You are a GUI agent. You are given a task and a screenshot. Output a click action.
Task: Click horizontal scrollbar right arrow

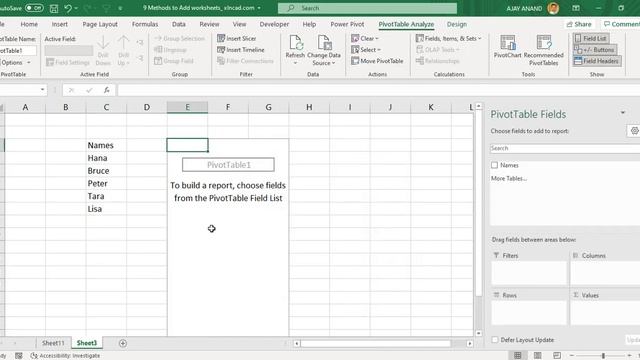click(470, 344)
